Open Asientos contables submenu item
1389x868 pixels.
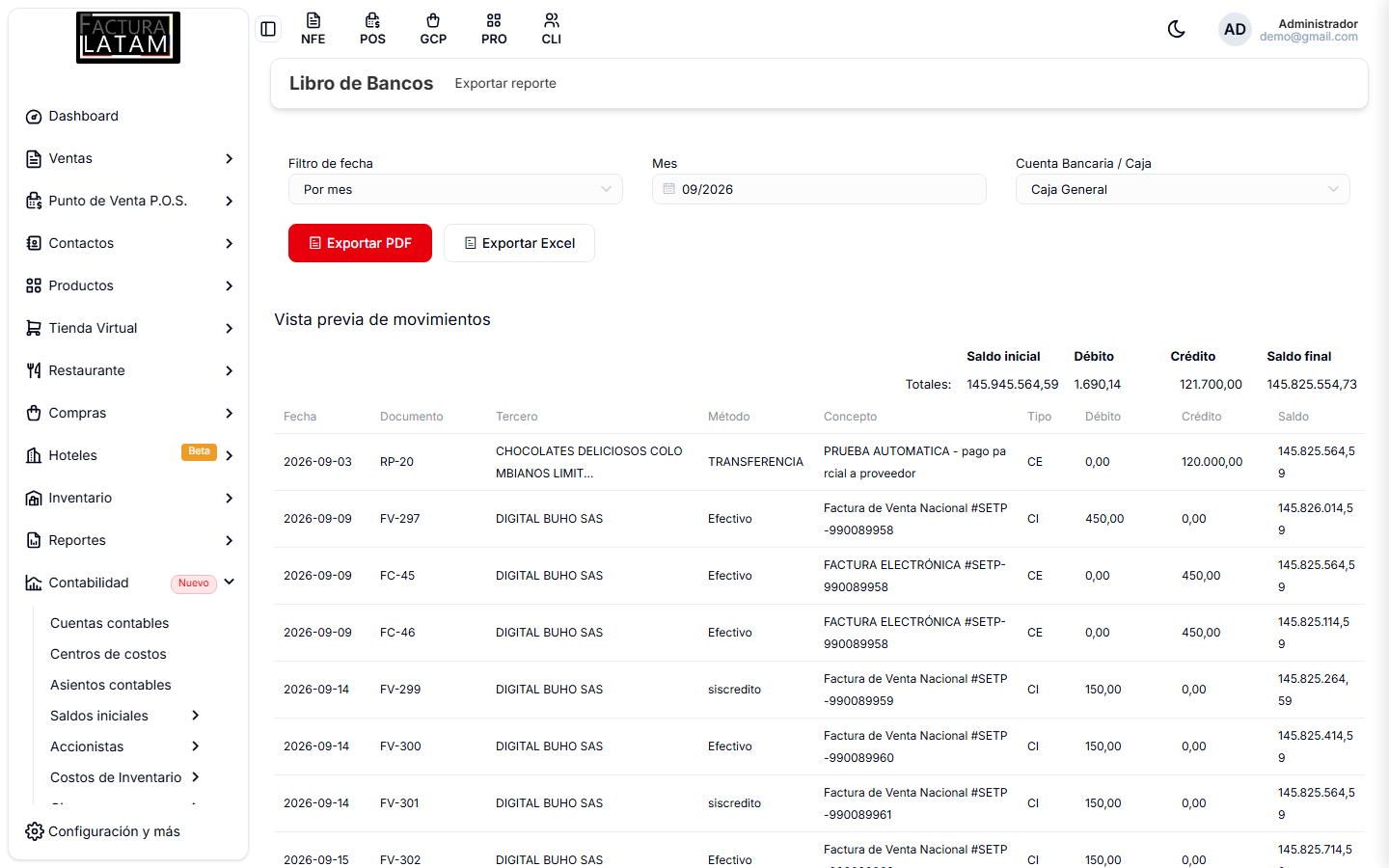[111, 685]
